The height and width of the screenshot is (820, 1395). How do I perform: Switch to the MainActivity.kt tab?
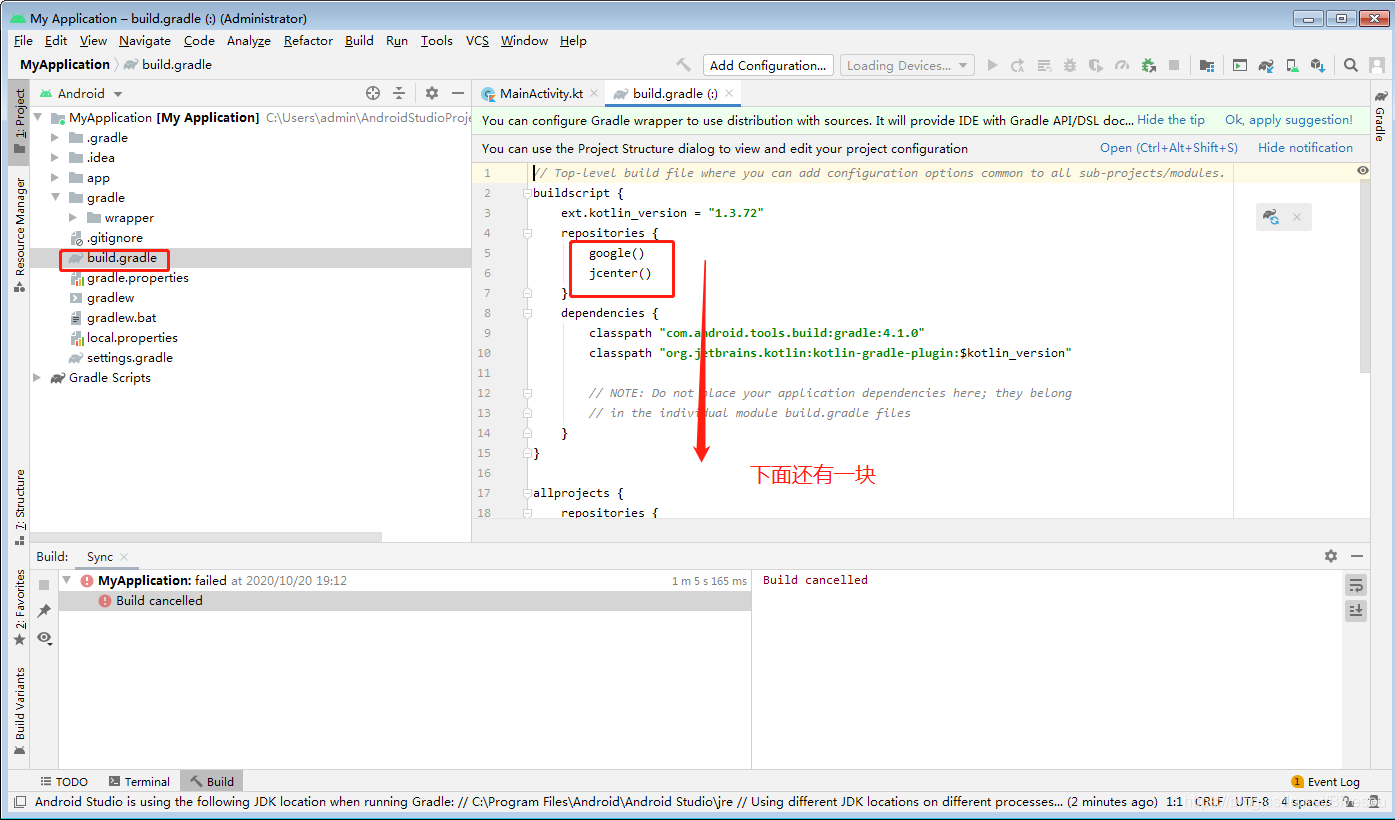[x=541, y=93]
